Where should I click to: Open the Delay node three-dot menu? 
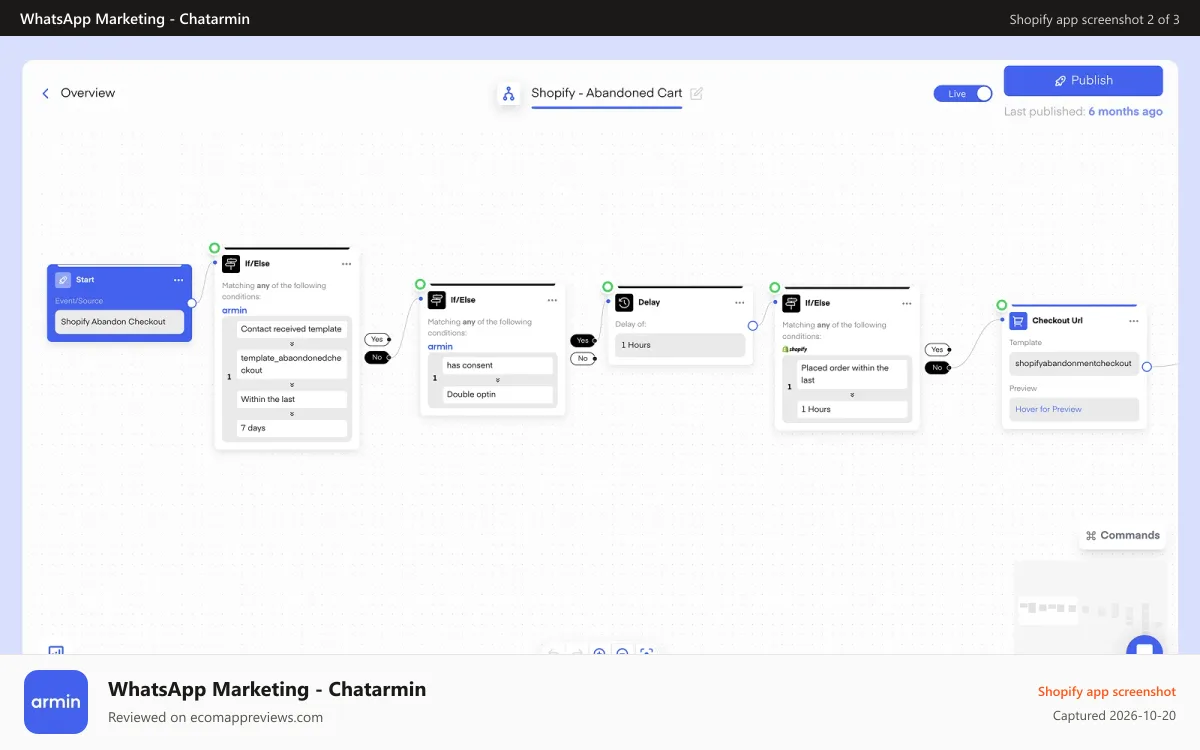point(740,302)
